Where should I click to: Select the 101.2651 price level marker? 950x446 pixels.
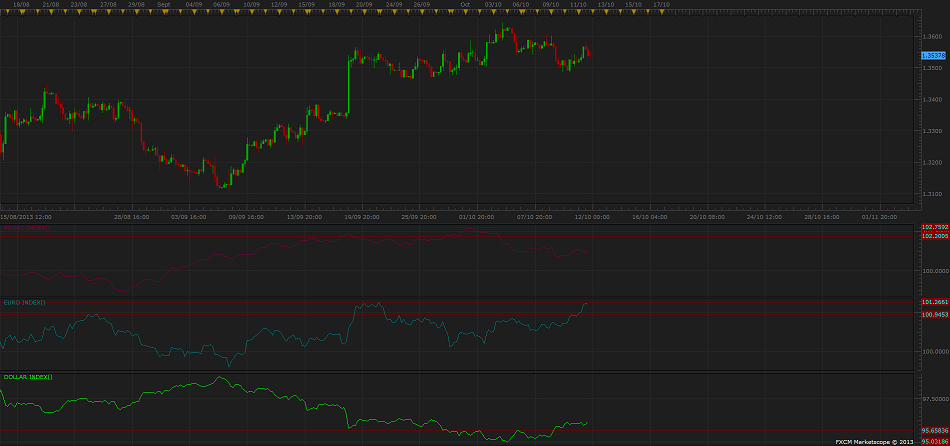tap(934, 302)
